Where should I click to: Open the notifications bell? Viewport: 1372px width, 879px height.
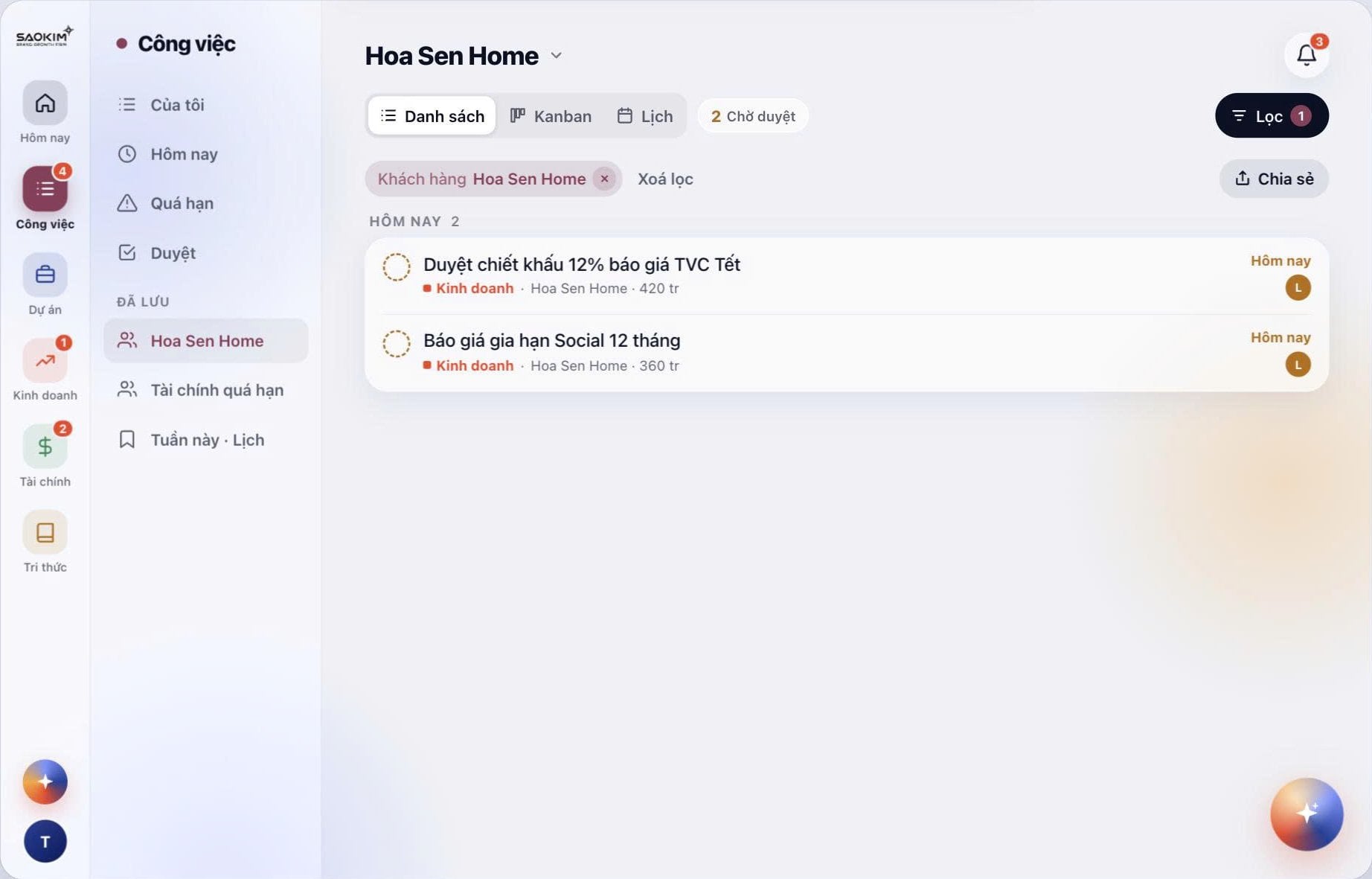coord(1307,55)
